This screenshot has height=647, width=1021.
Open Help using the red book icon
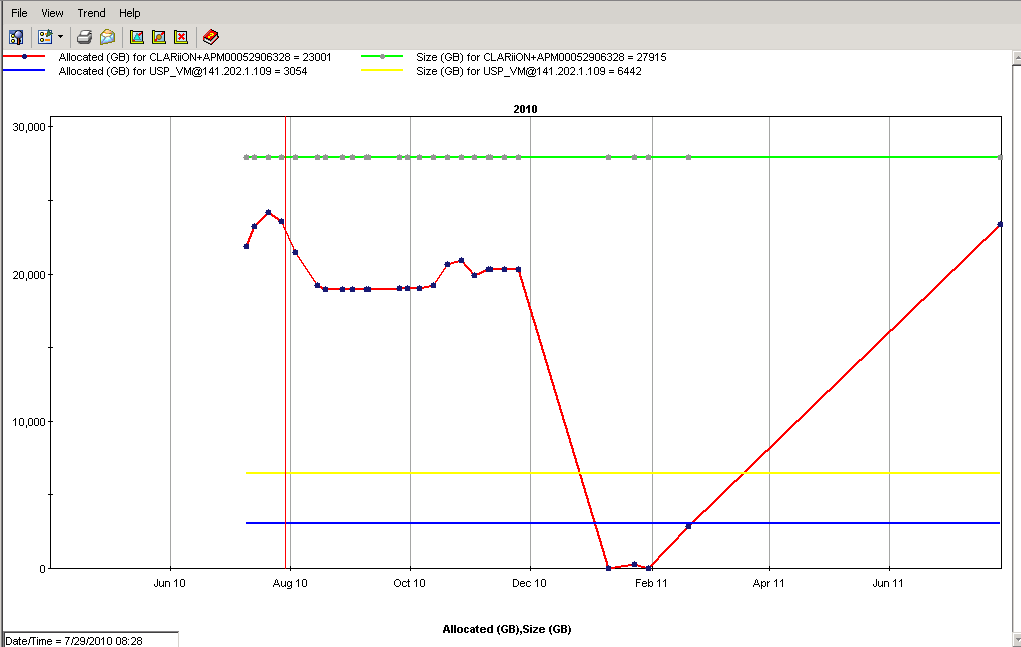click(x=210, y=35)
